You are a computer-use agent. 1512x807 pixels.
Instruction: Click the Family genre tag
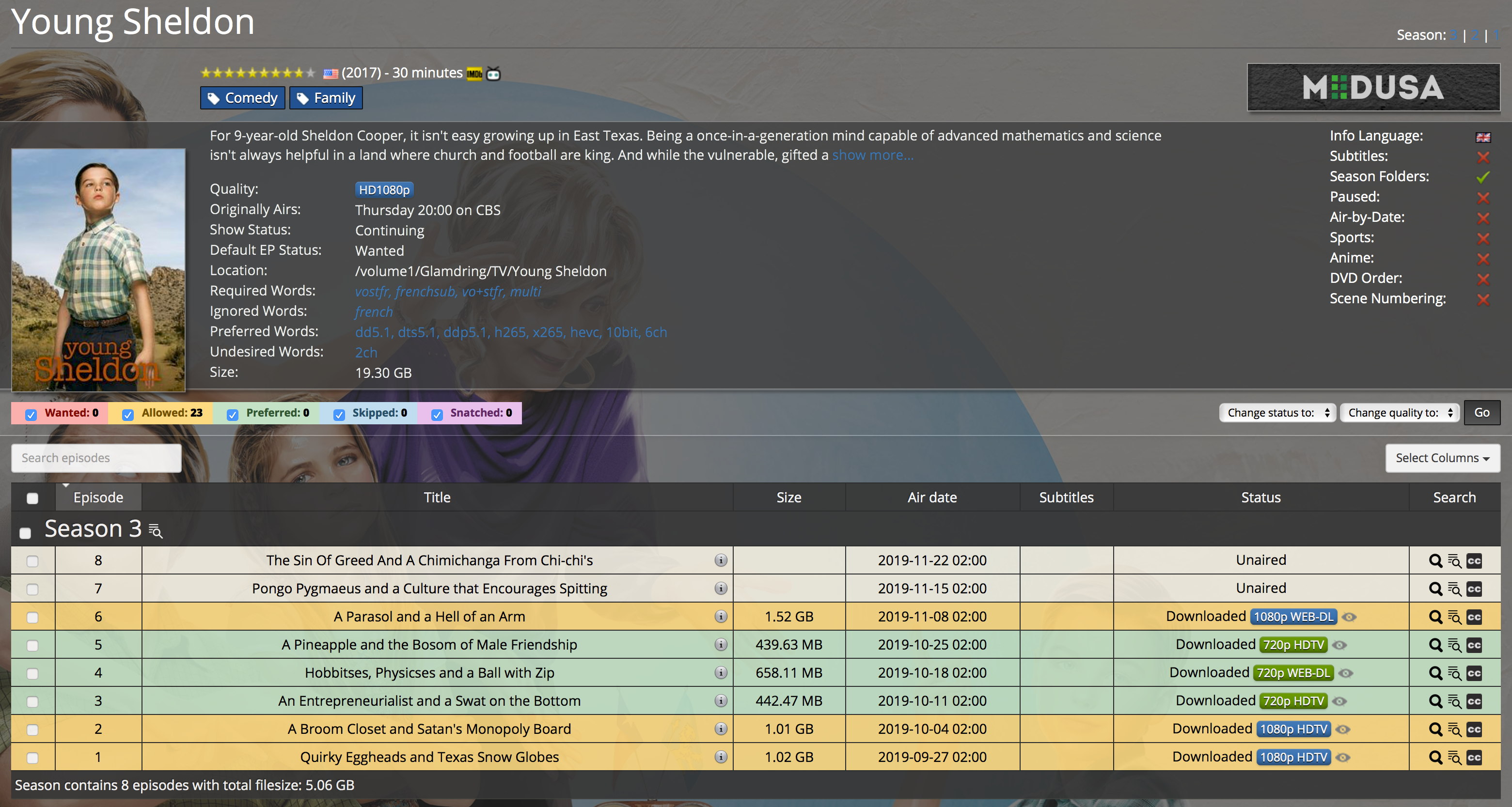[x=326, y=97]
